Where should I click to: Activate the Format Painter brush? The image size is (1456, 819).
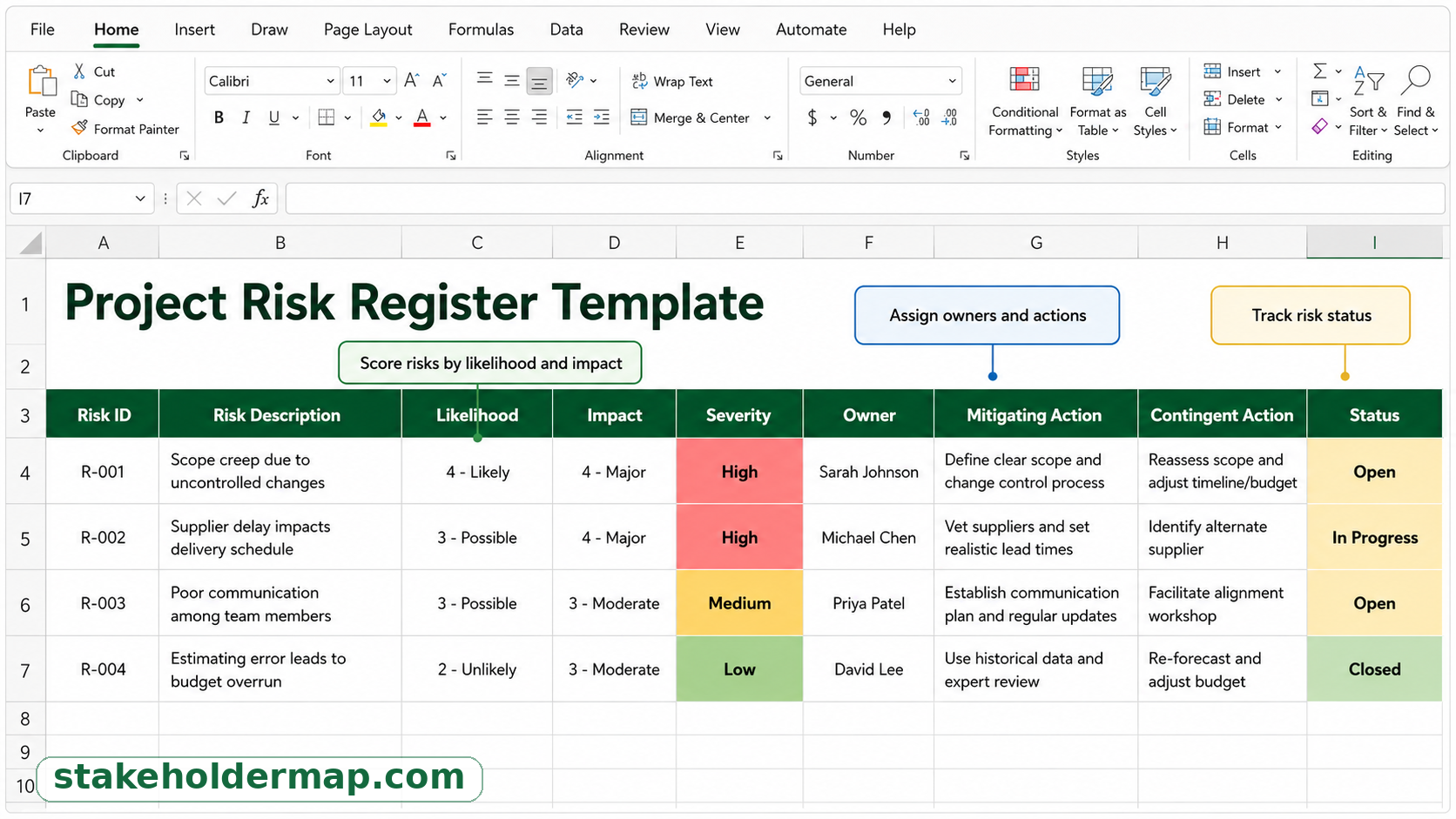[79, 128]
